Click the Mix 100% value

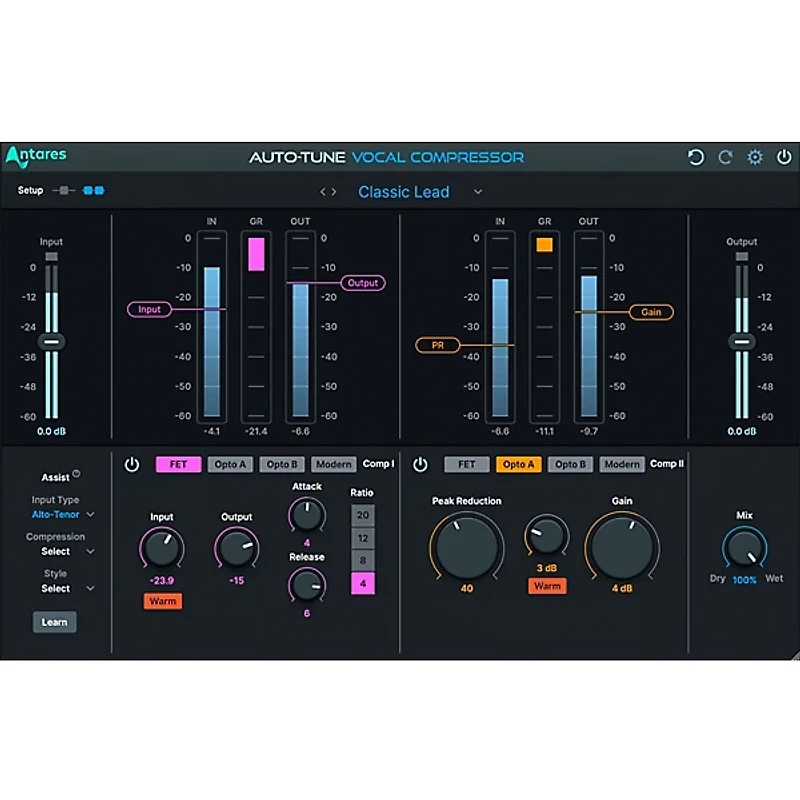pyautogui.click(x=744, y=580)
